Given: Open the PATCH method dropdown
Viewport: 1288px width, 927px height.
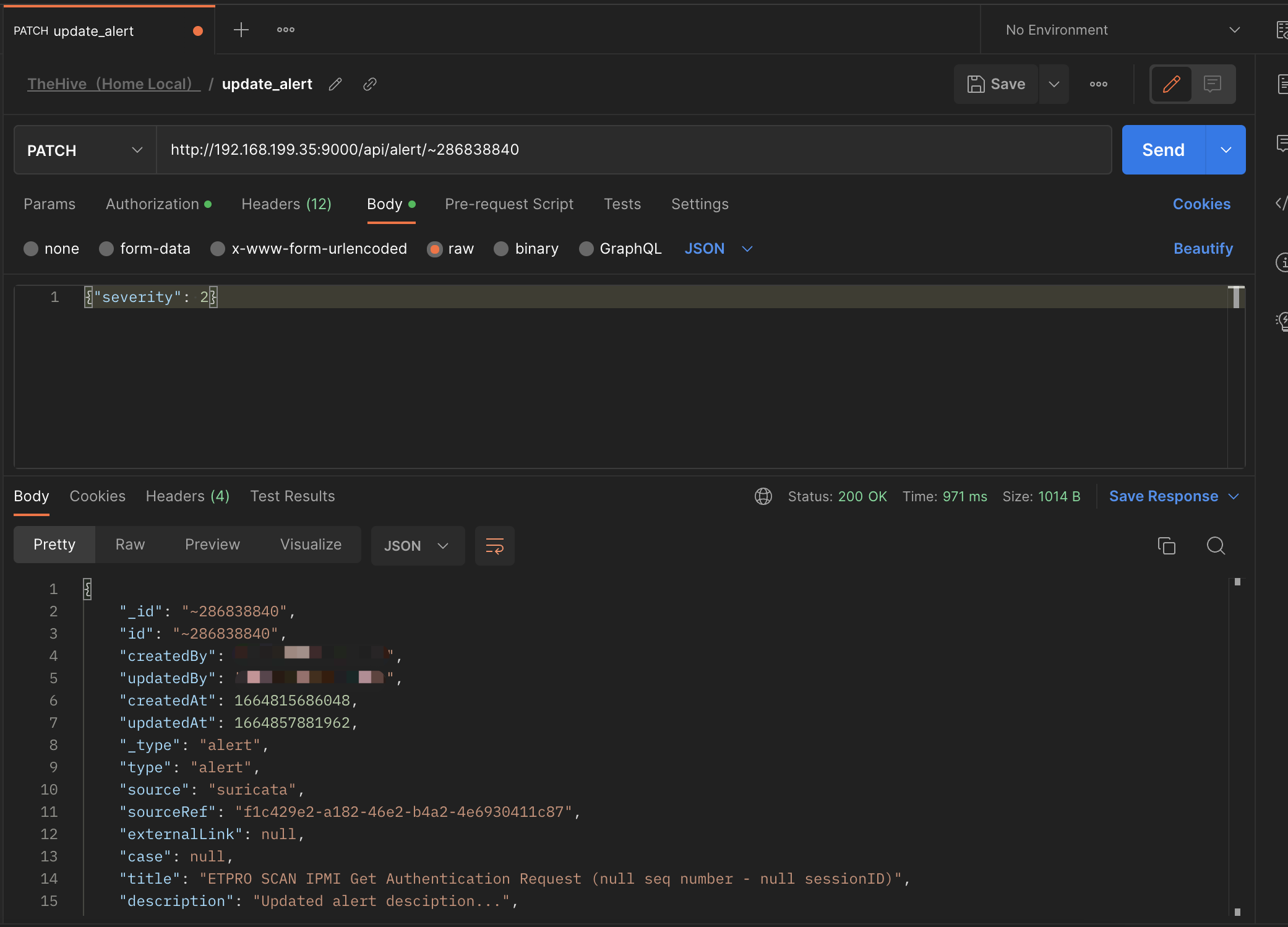Looking at the screenshot, I should click(x=85, y=150).
